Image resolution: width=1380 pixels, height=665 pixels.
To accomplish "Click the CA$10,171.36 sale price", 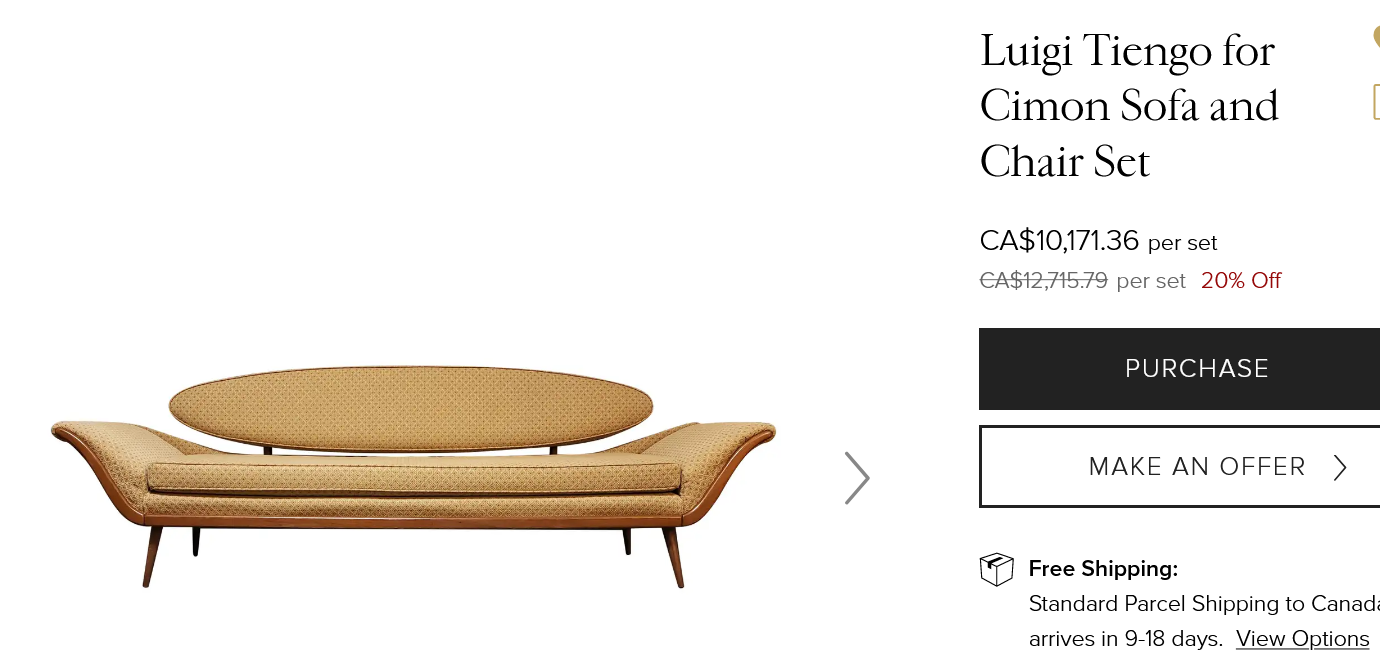I will pos(1059,241).
